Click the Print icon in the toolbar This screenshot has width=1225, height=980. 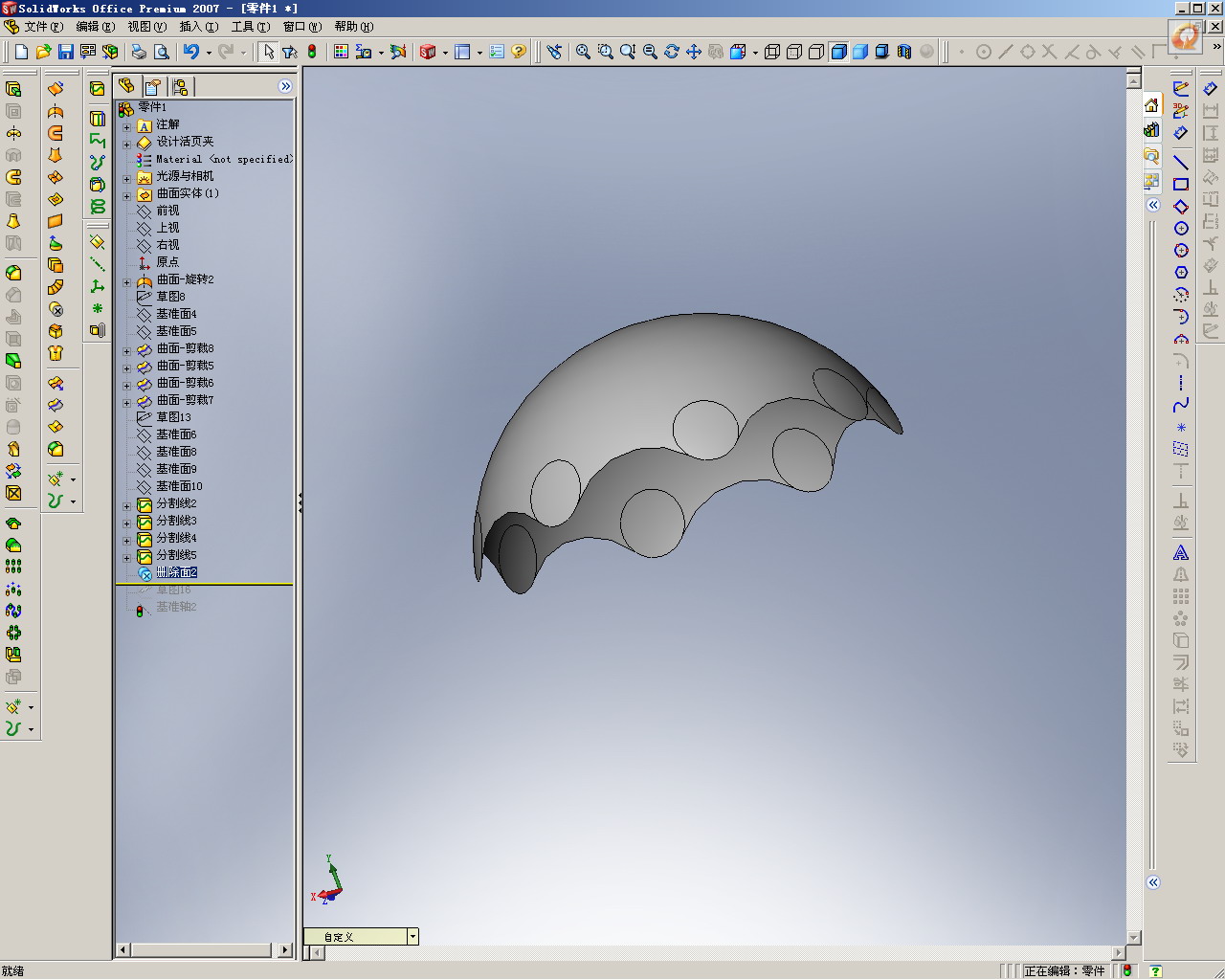139,52
